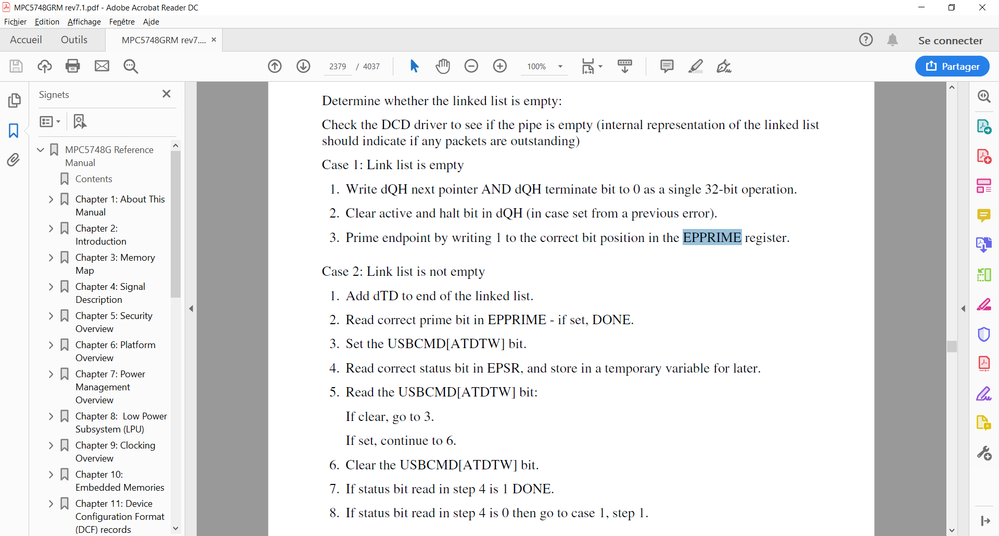Open Chapter 10: Embedded Memories bookmark
The image size is (999, 536).
tap(120, 481)
